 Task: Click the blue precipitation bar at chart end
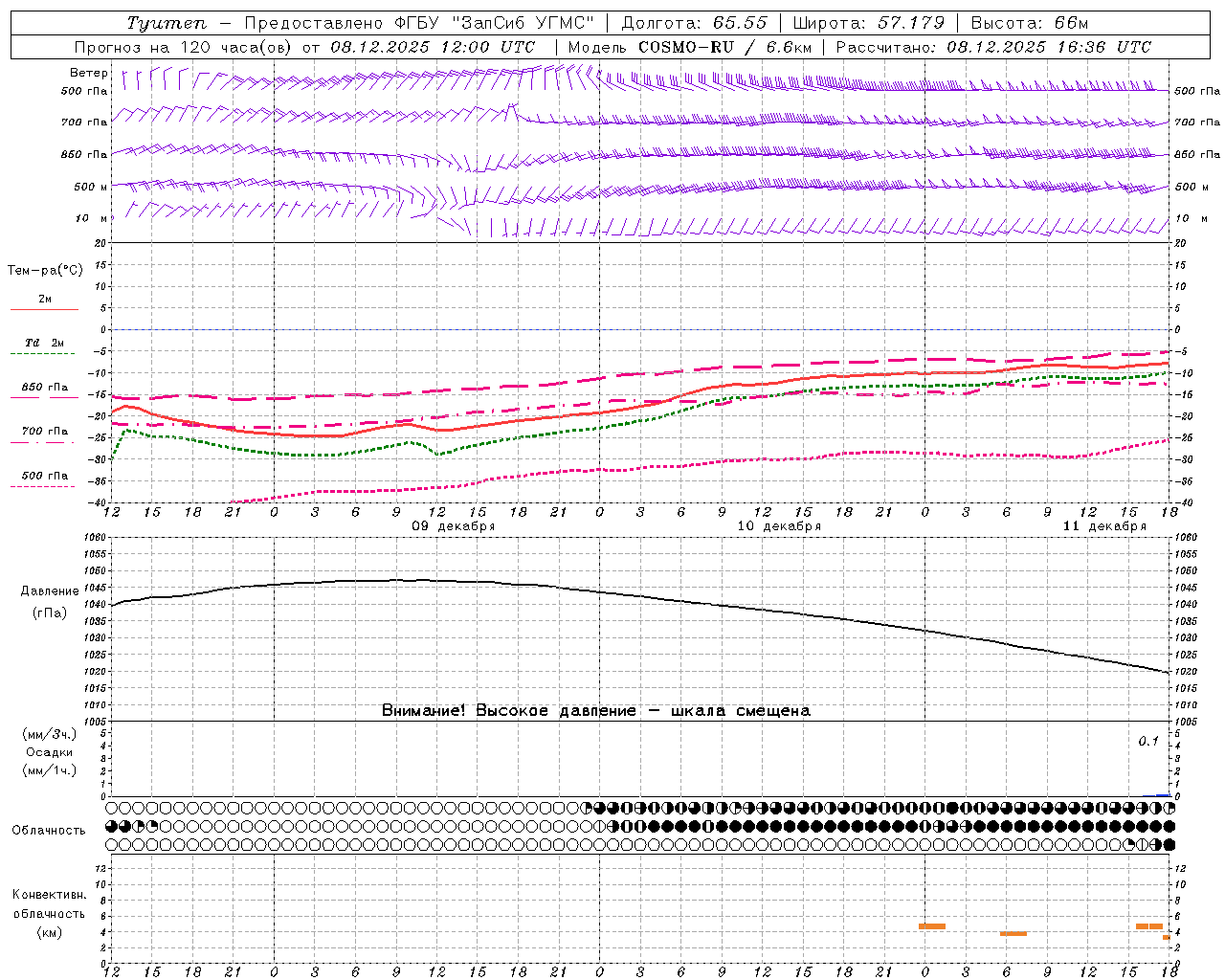pos(1163,795)
